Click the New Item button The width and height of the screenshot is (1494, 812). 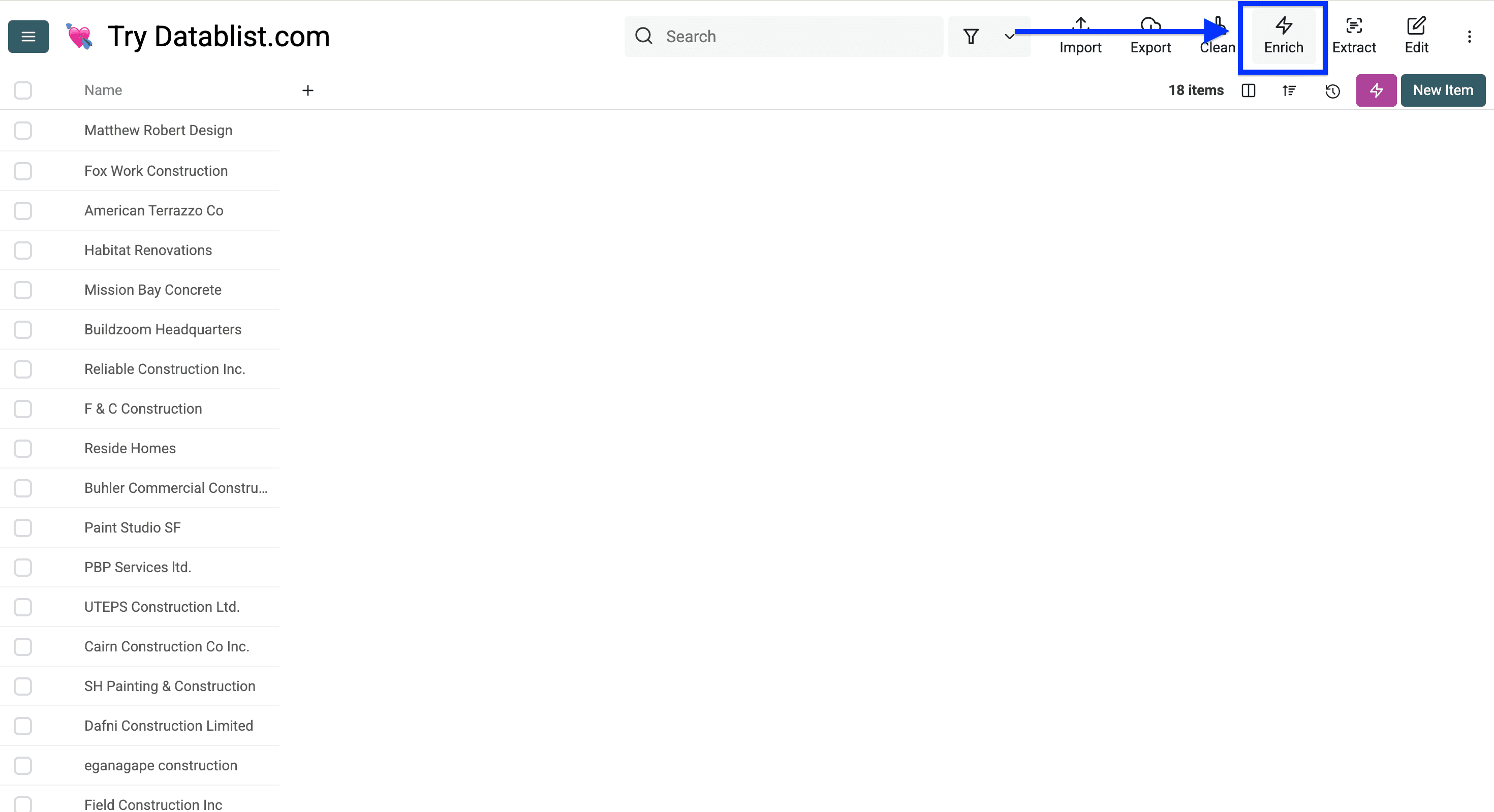[1442, 90]
